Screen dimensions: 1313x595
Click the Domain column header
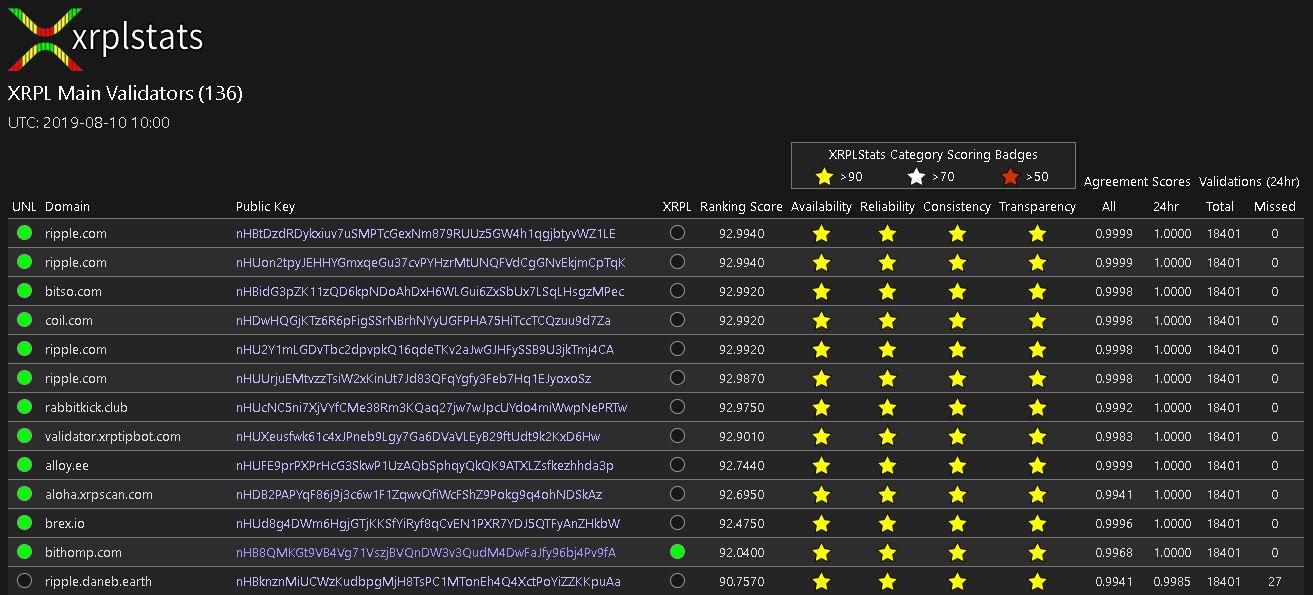coord(67,207)
